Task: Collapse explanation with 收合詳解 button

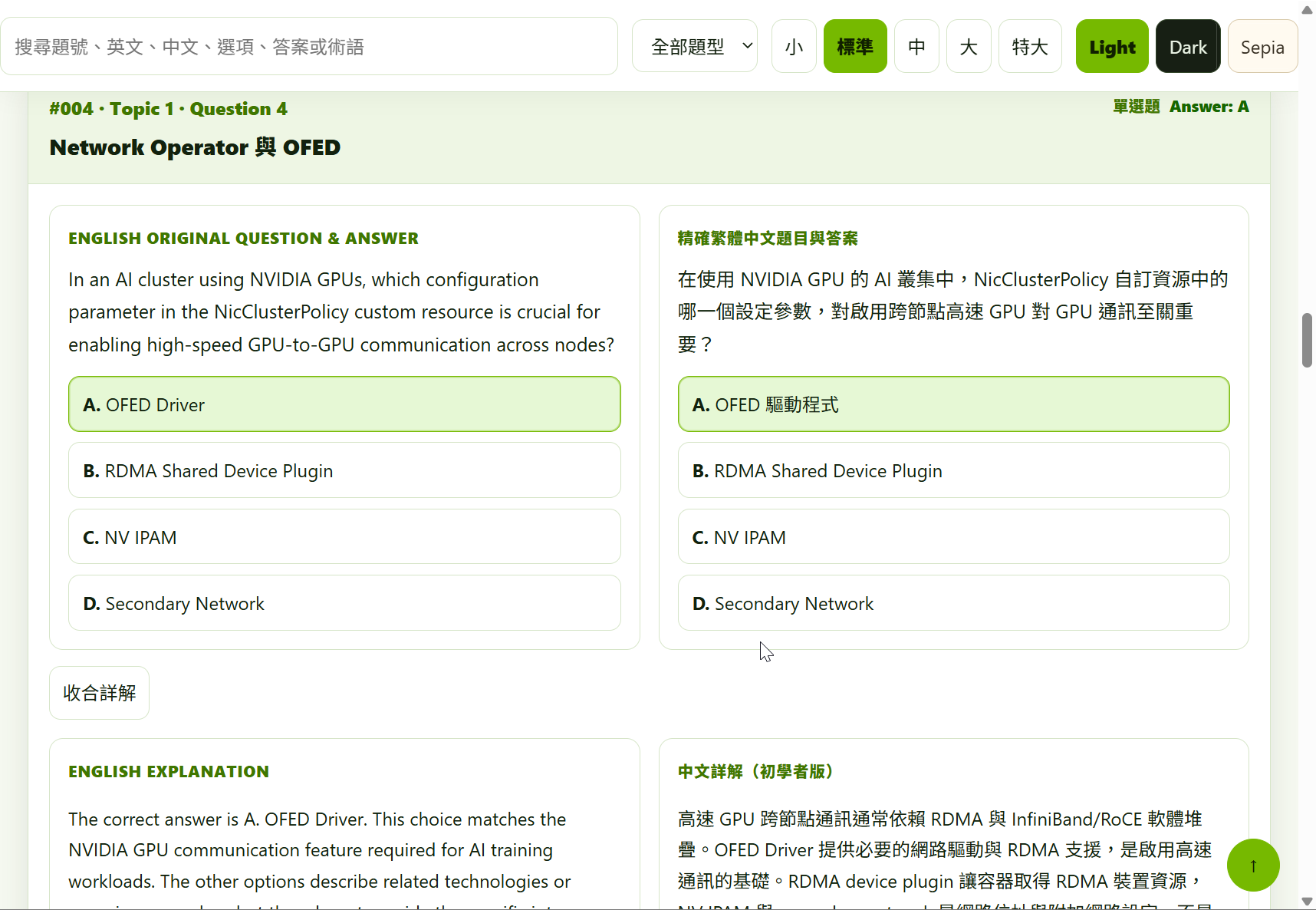Action: [100, 693]
